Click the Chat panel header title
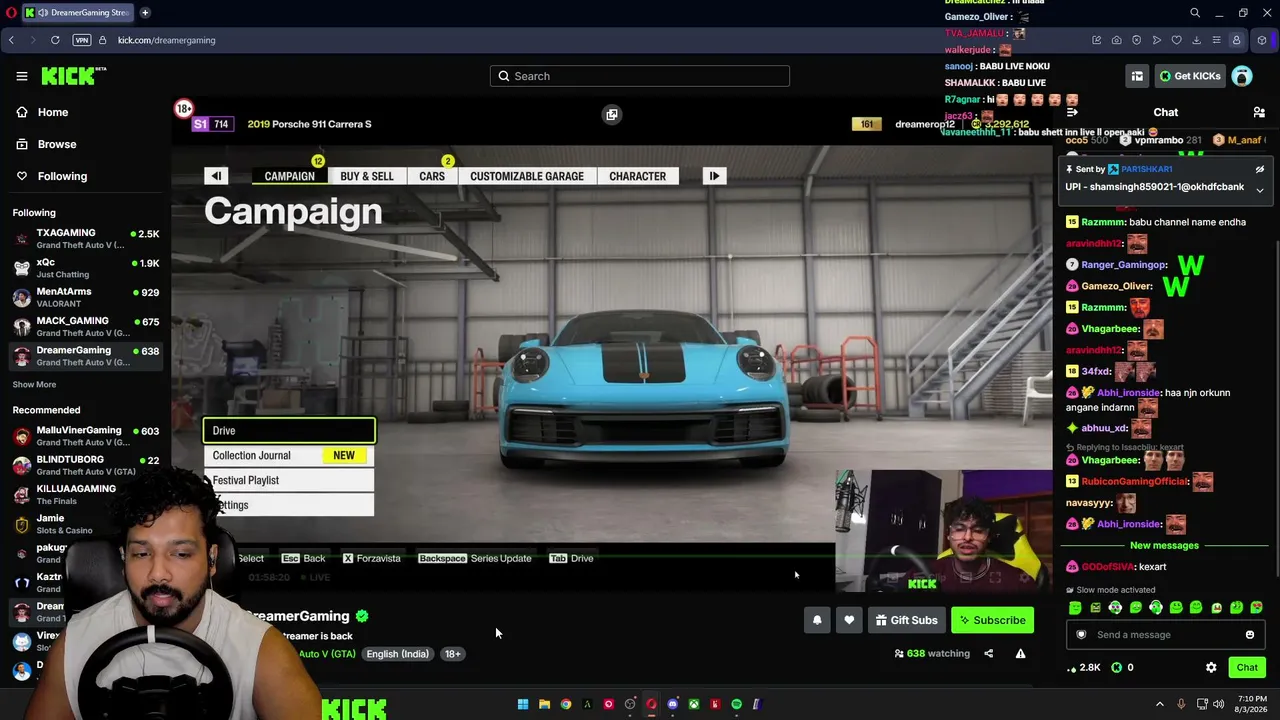The image size is (1280, 720). click(x=1166, y=112)
